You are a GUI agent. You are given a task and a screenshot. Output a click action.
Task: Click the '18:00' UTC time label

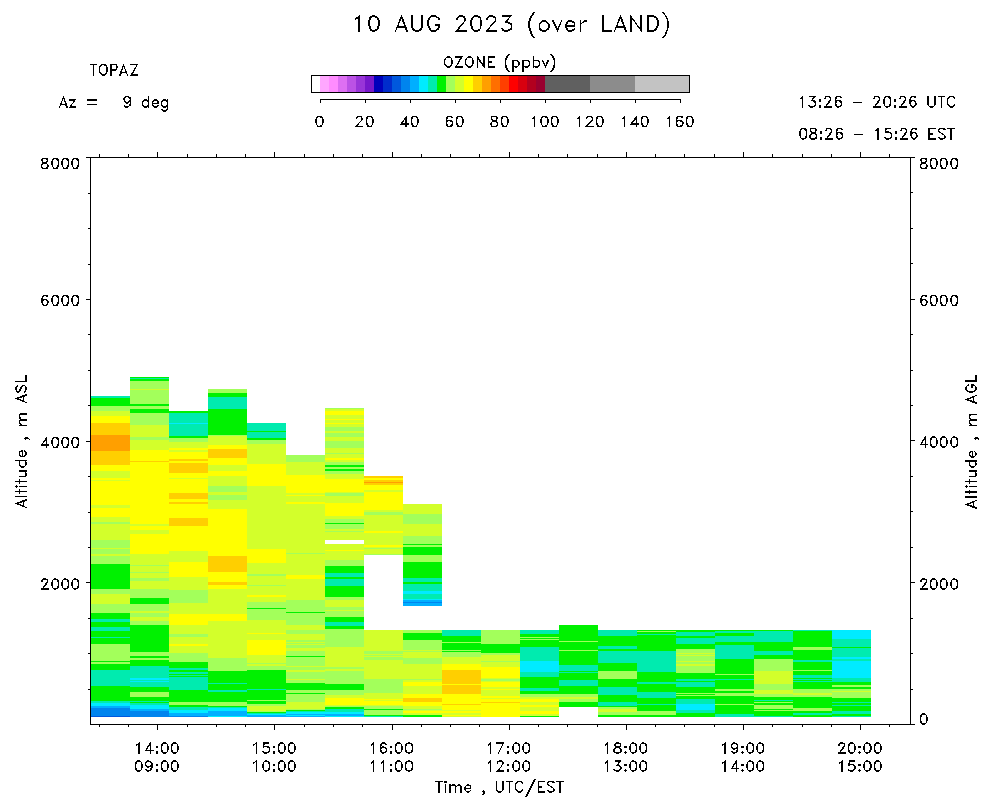[626, 748]
